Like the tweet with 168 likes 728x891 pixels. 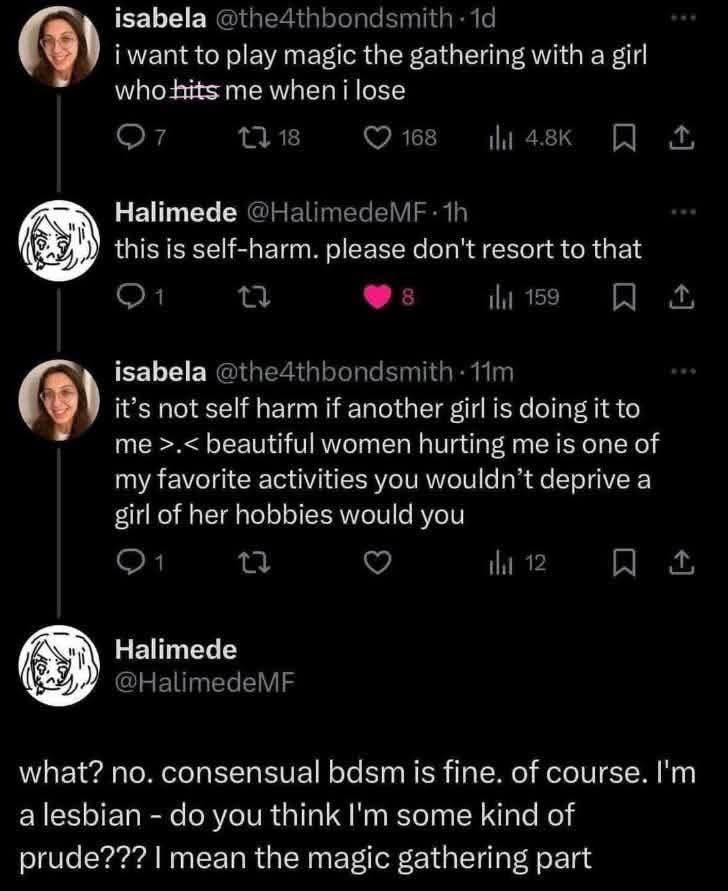coord(379,137)
